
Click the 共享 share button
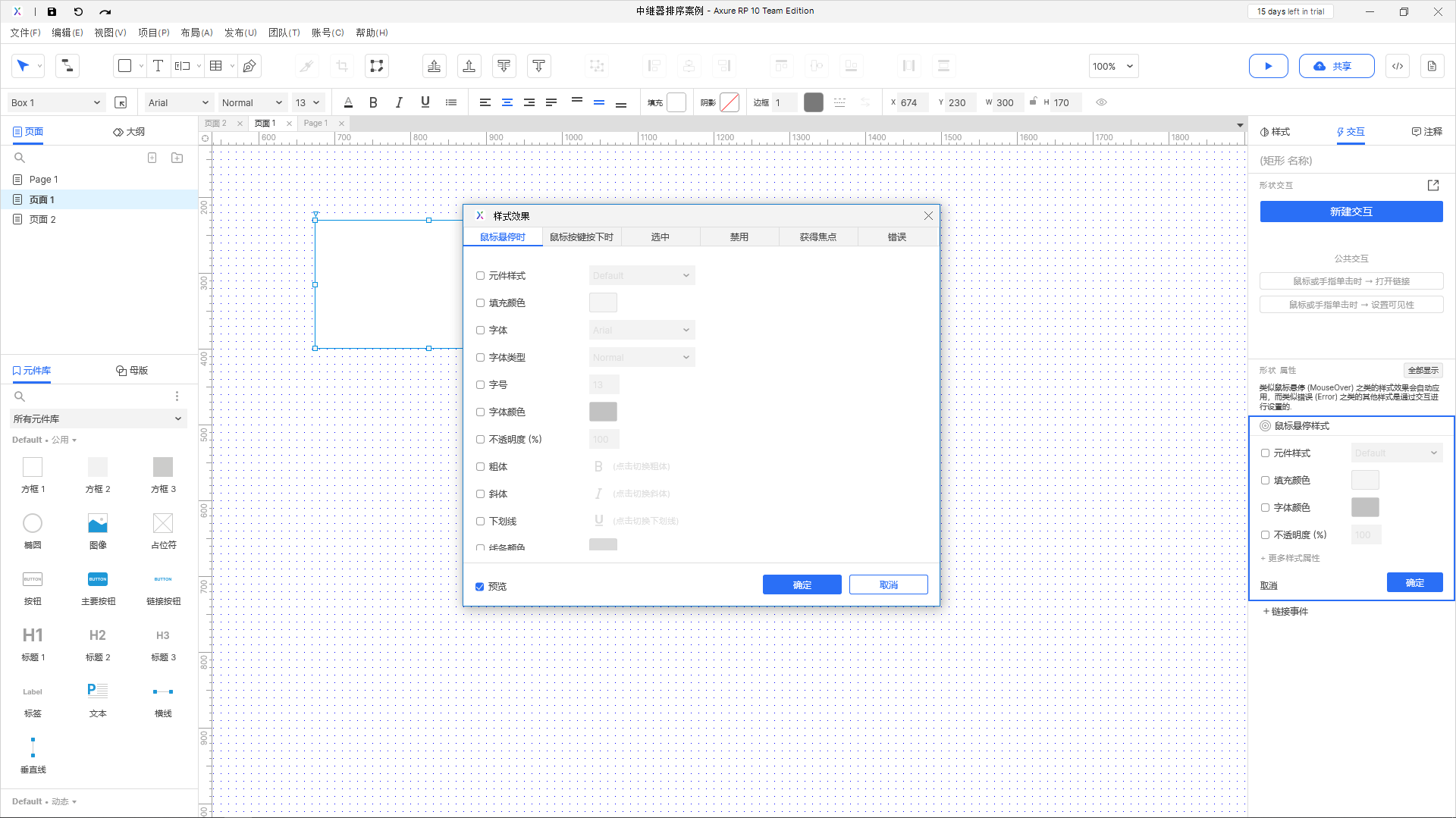pyautogui.click(x=1336, y=66)
